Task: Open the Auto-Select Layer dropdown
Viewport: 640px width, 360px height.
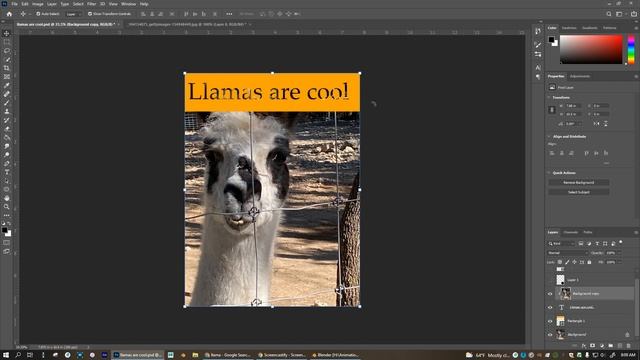Action: (74, 14)
